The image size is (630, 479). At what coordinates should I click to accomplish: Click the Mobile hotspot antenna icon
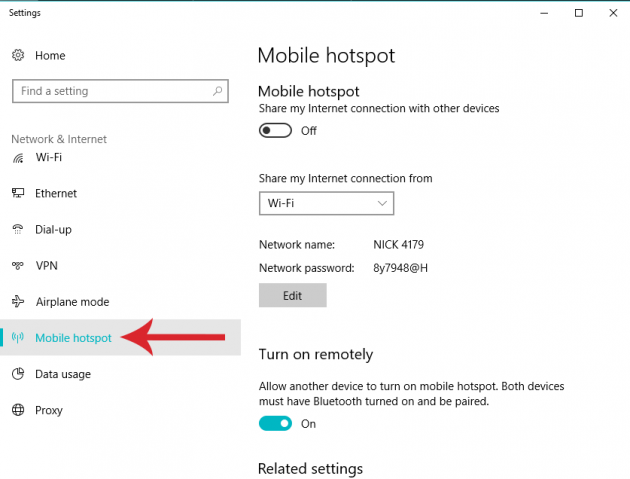18,338
